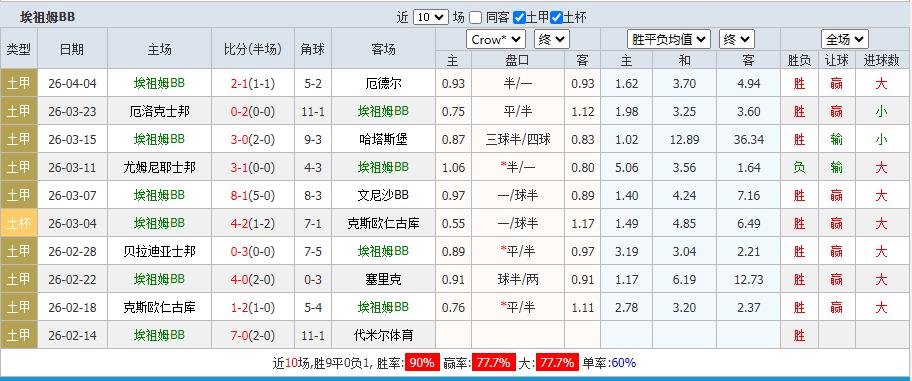Select away team 哈塔斯堡

pyautogui.click(x=383, y=140)
